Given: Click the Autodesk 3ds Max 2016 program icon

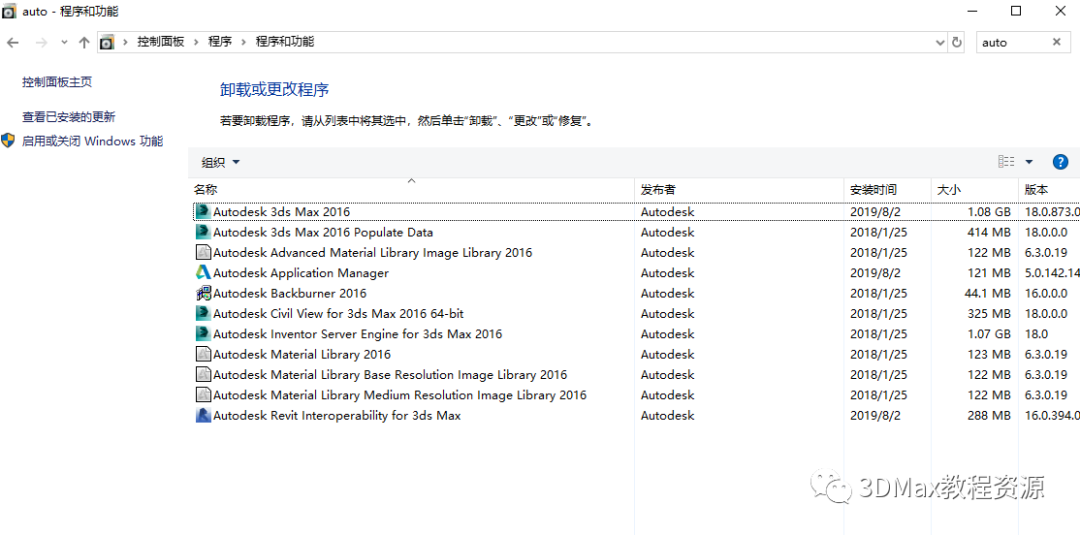Looking at the screenshot, I should coord(203,212).
